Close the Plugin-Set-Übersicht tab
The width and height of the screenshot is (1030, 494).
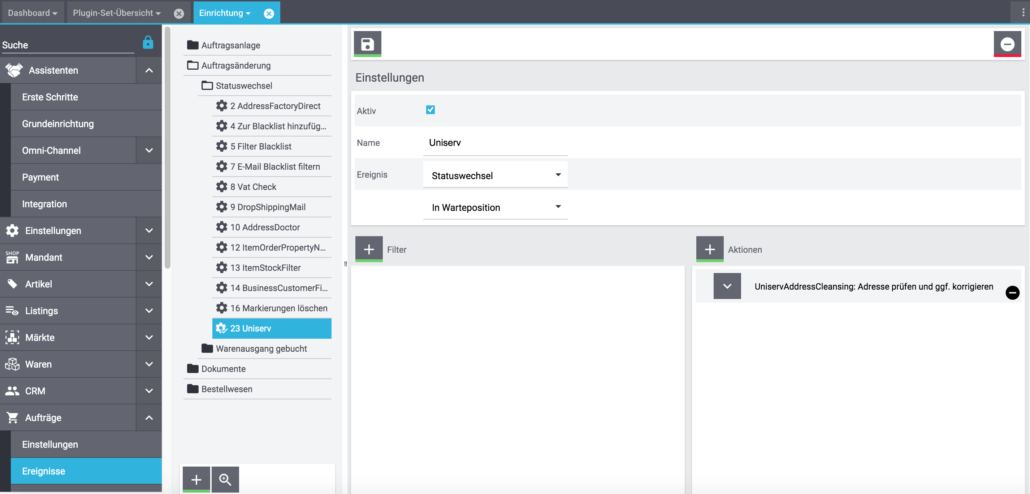coord(179,13)
